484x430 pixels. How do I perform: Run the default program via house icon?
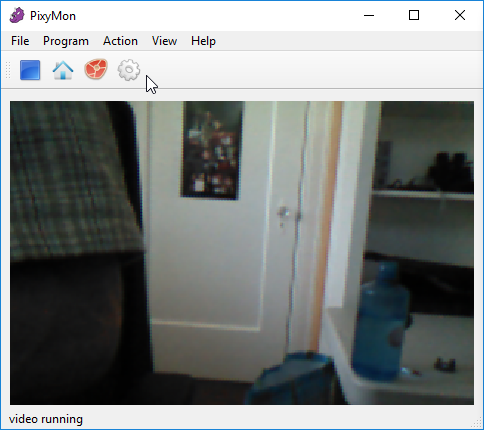point(63,70)
